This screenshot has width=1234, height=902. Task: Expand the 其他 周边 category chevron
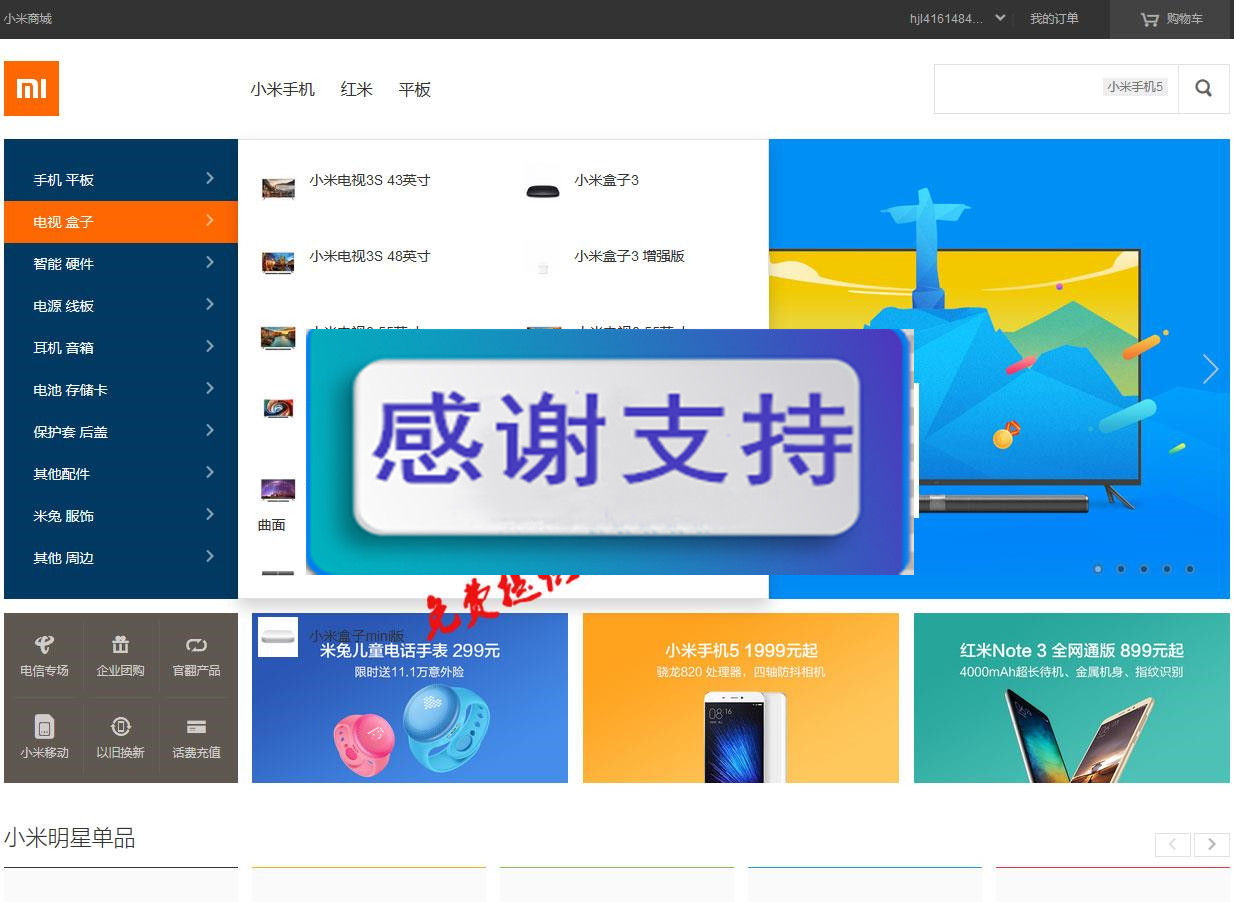coord(210,556)
